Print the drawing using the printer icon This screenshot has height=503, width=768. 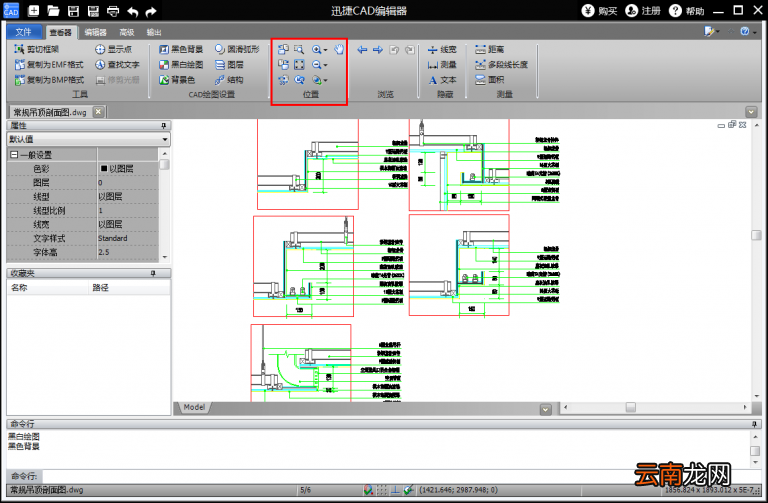(x=113, y=11)
